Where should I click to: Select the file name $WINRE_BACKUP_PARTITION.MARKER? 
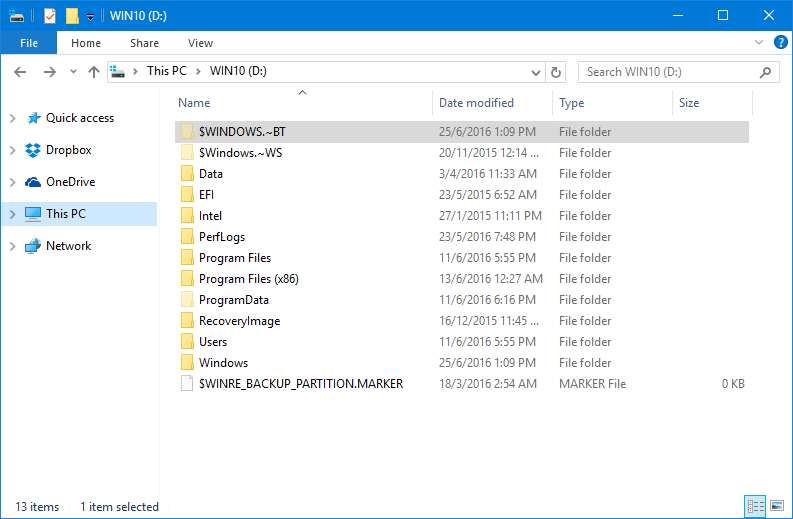click(301, 384)
